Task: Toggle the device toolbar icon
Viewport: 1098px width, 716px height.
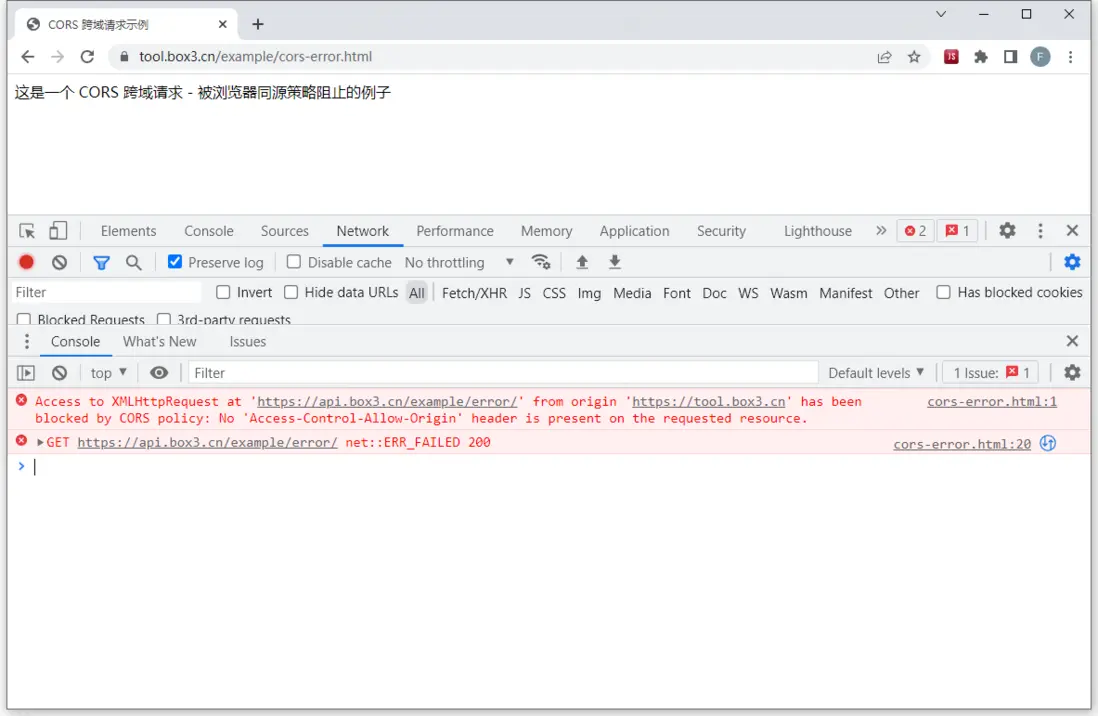Action: (x=58, y=230)
